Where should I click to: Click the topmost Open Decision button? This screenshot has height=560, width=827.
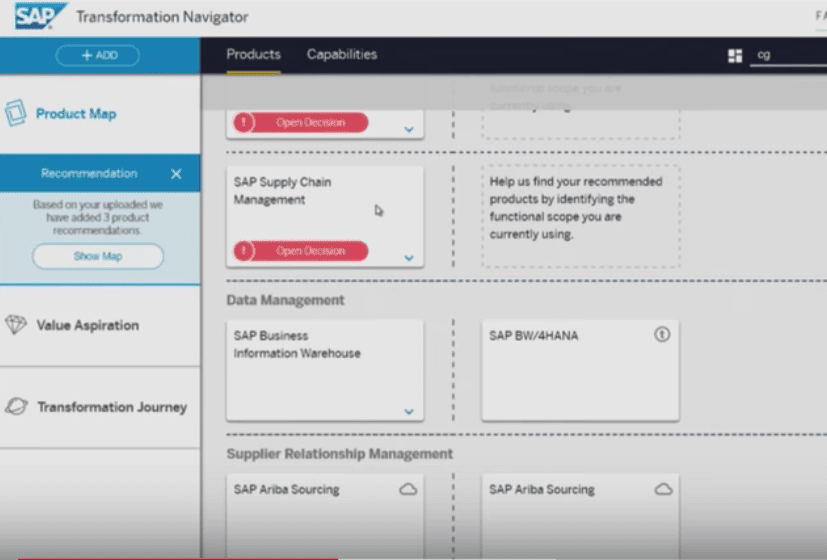click(x=301, y=122)
